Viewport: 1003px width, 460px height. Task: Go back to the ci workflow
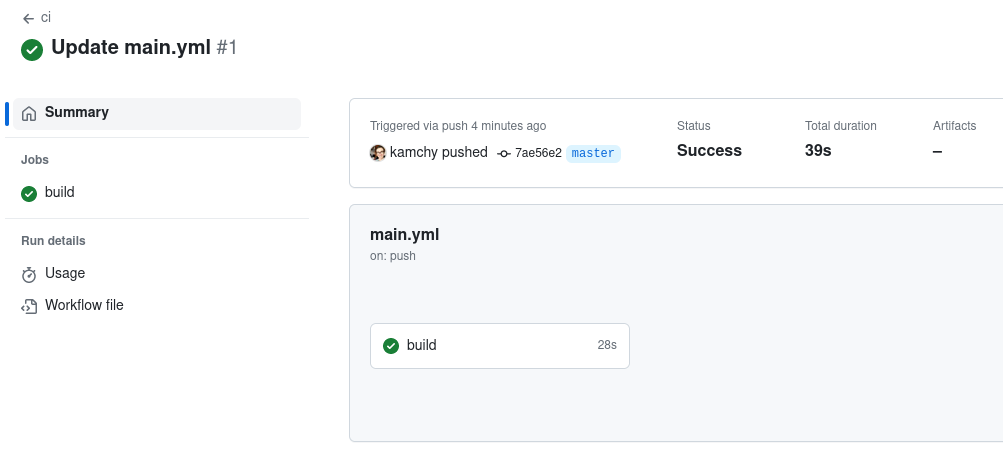click(x=46, y=17)
